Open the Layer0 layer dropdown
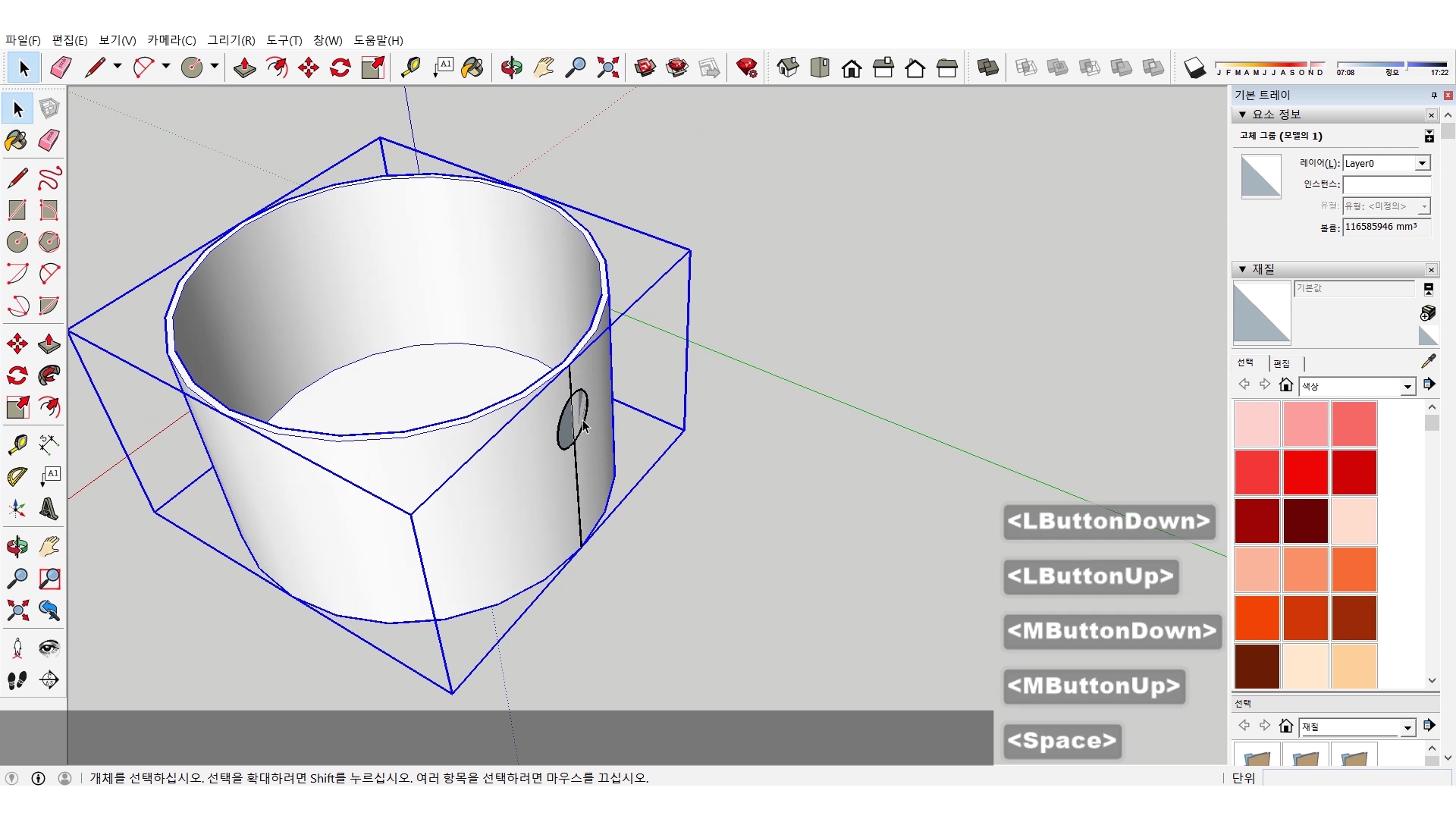This screenshot has width=1456, height=819. (1422, 163)
